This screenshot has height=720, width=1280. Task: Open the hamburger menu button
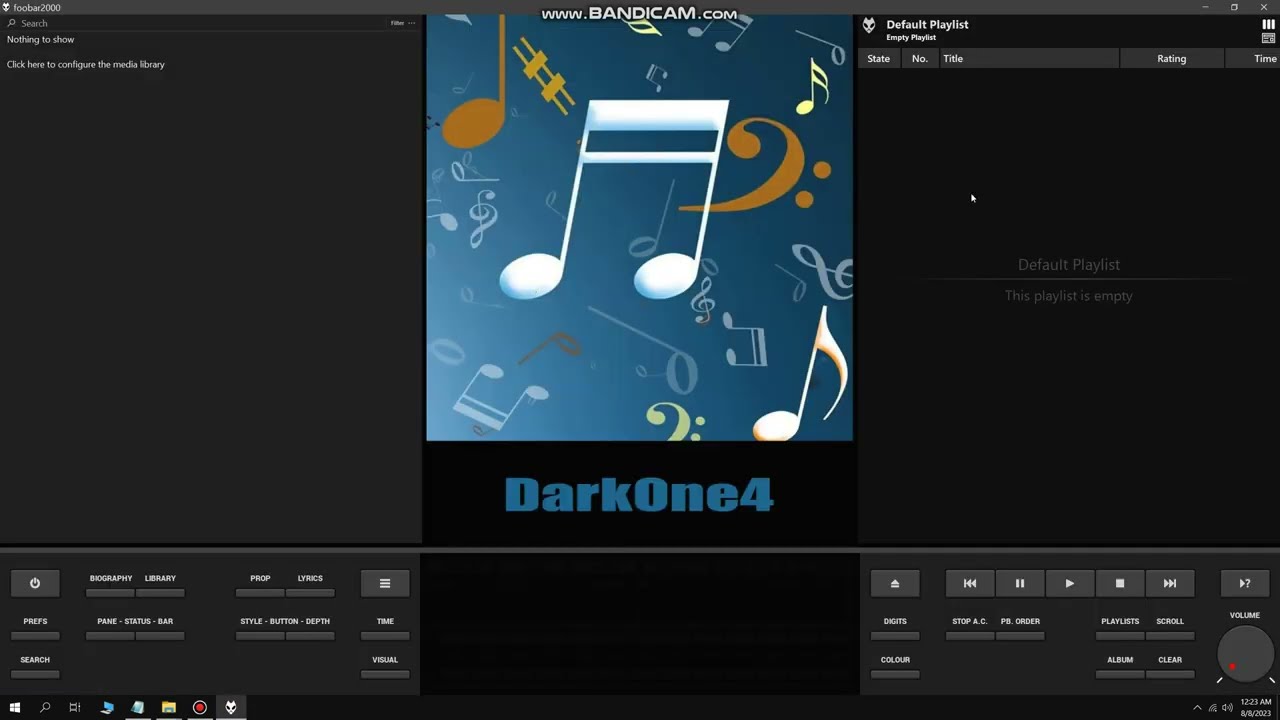click(385, 583)
